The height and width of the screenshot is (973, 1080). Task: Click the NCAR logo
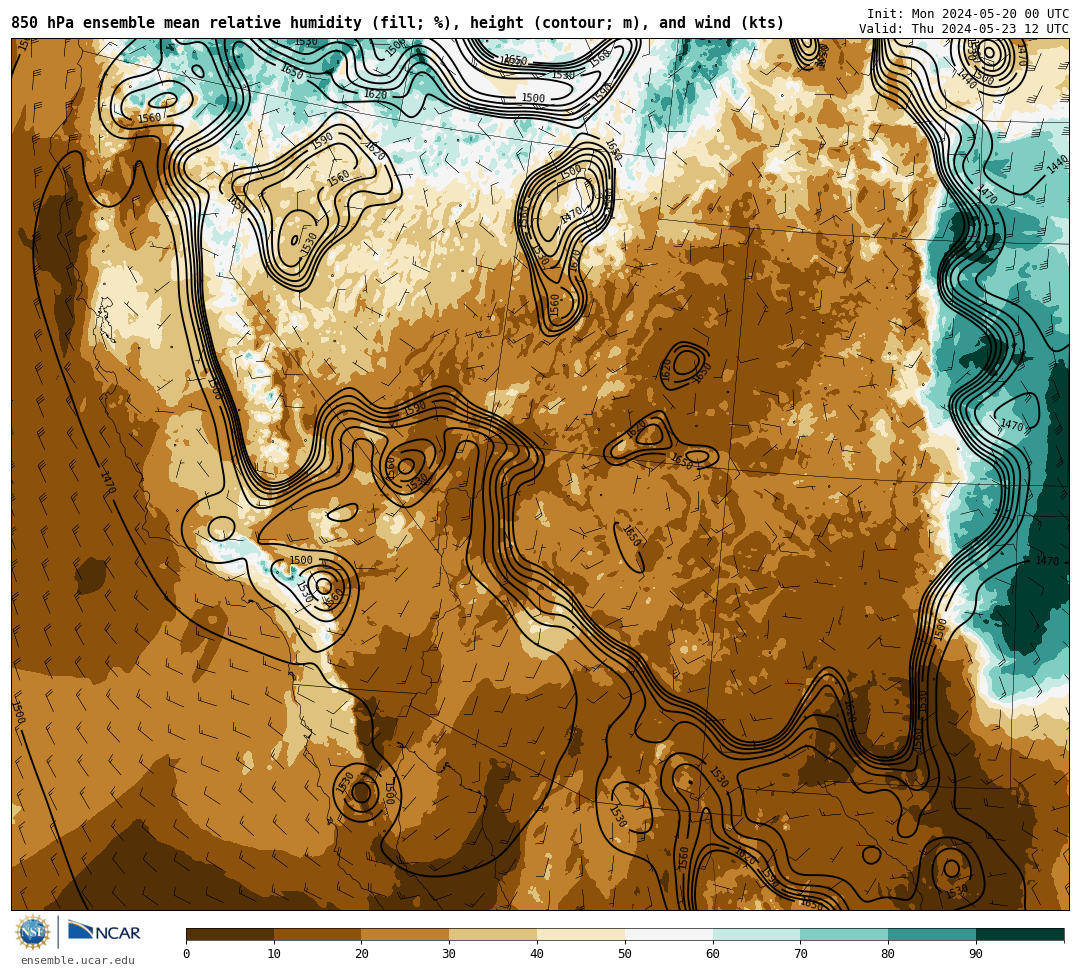(104, 932)
